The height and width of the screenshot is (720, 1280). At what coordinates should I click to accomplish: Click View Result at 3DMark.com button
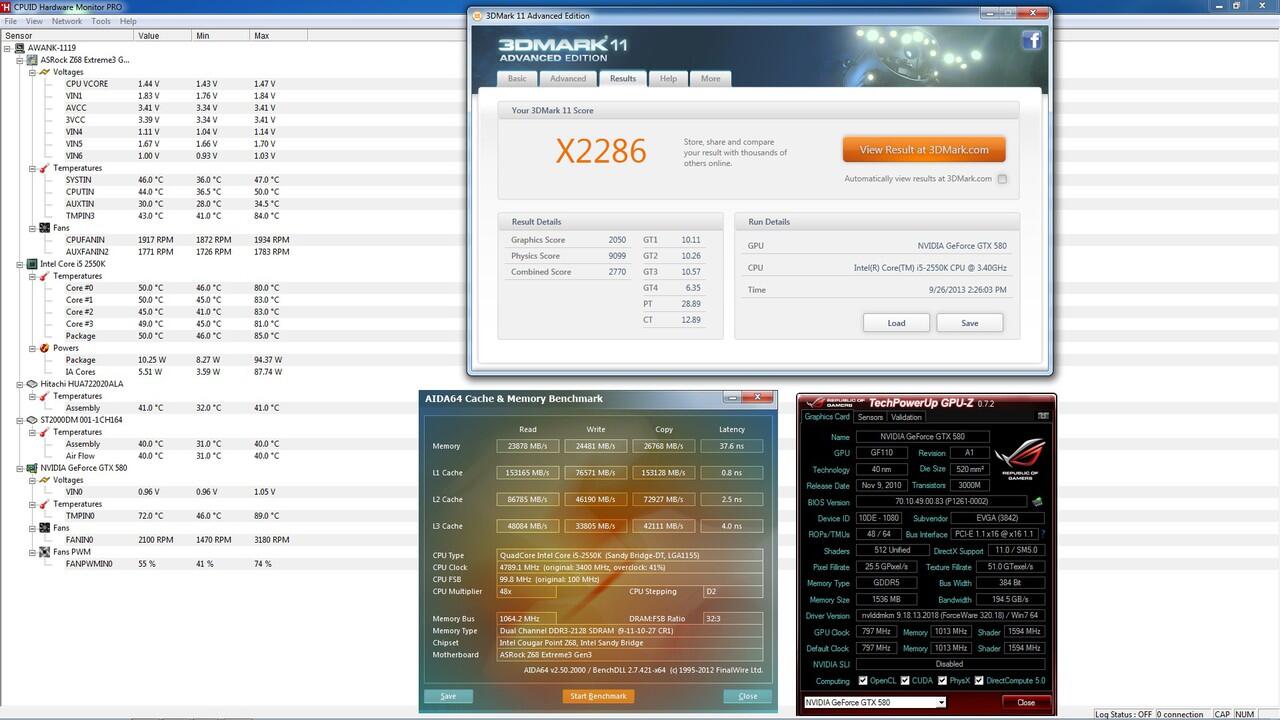(924, 149)
